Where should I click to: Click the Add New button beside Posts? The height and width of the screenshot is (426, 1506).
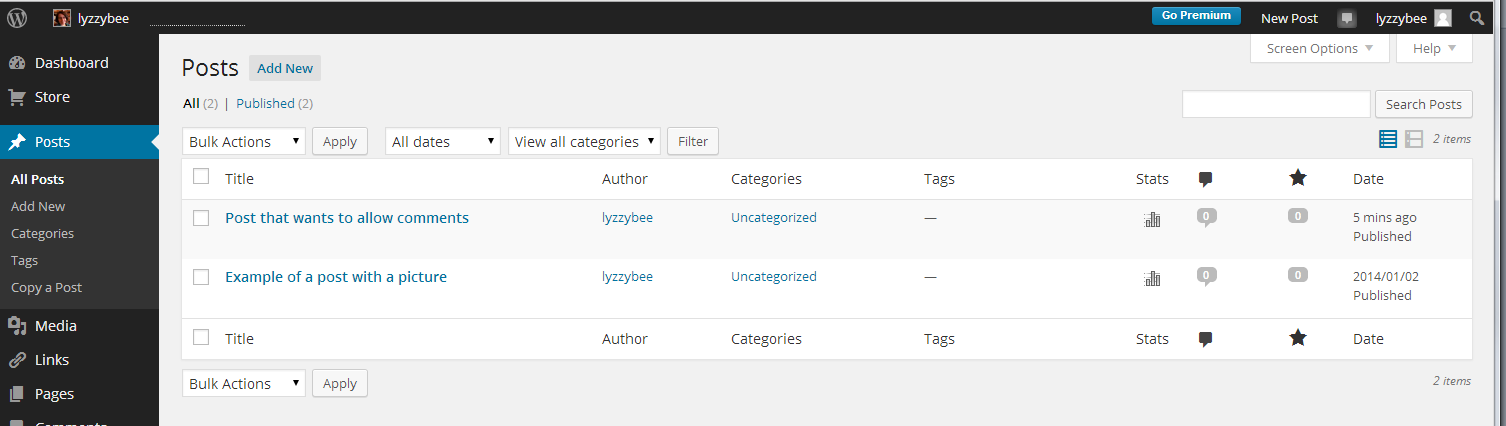[285, 69]
